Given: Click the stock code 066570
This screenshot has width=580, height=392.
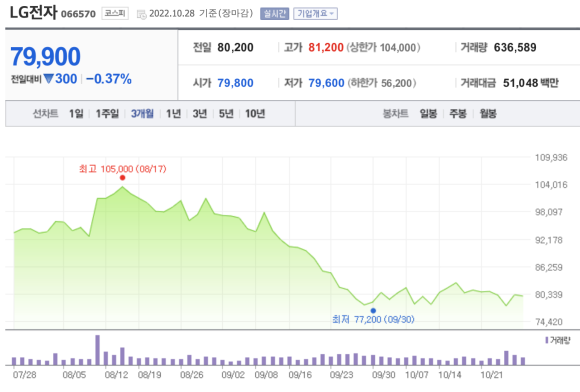Looking at the screenshot, I should 78,14.
